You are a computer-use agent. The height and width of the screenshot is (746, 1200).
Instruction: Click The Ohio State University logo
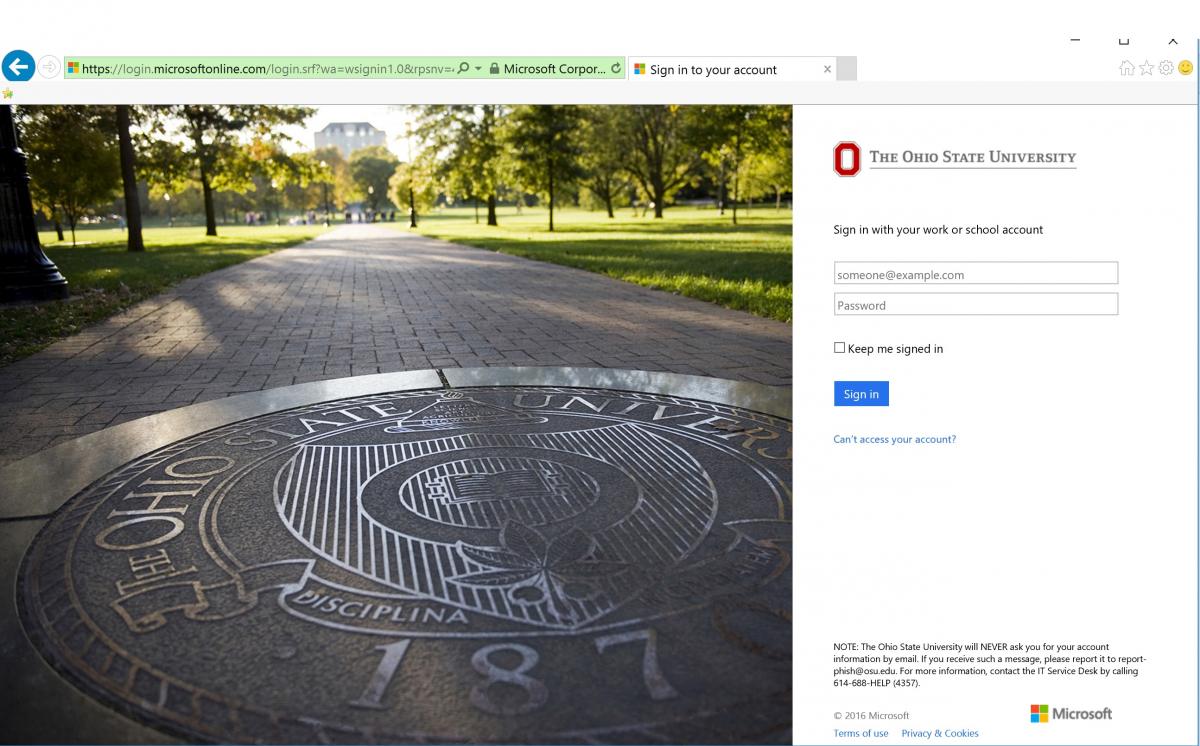coord(955,158)
